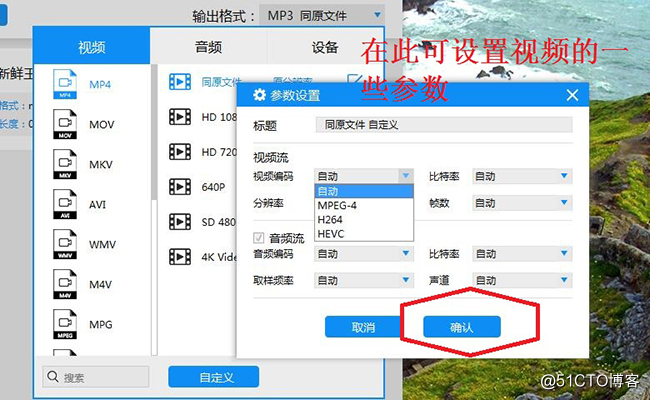
Task: Click the 搜索 search field
Action: [x=96, y=377]
